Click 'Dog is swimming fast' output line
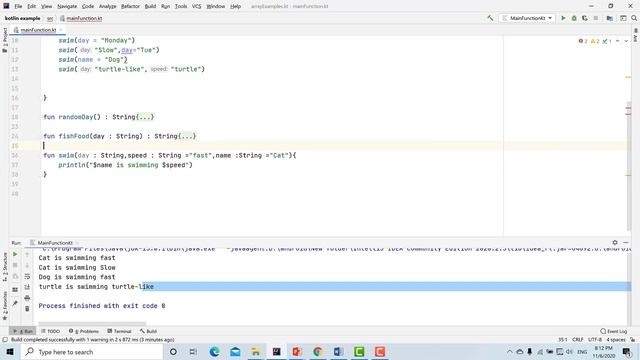 click(77, 277)
